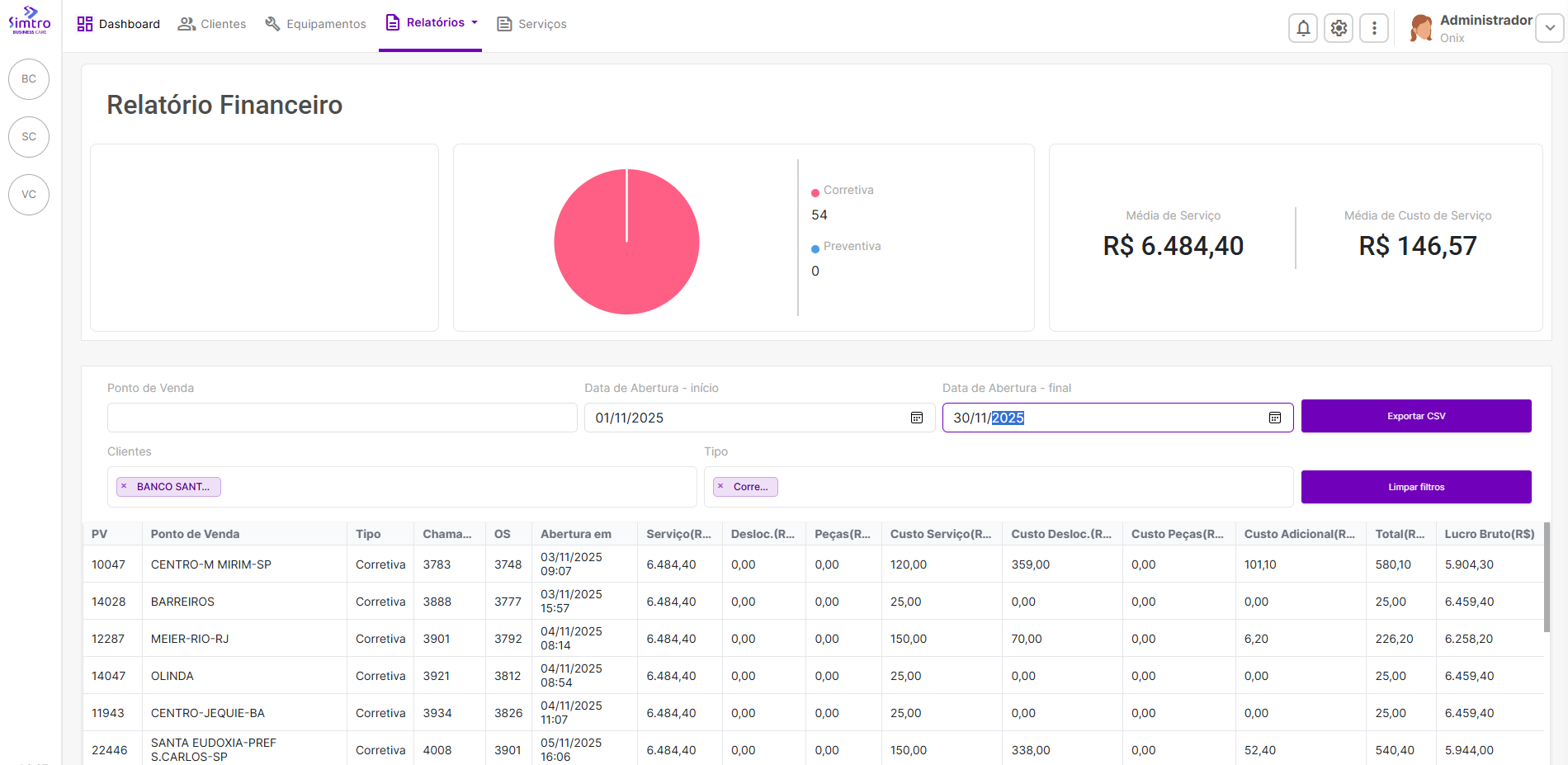Open calendar picker for start date

[916, 418]
